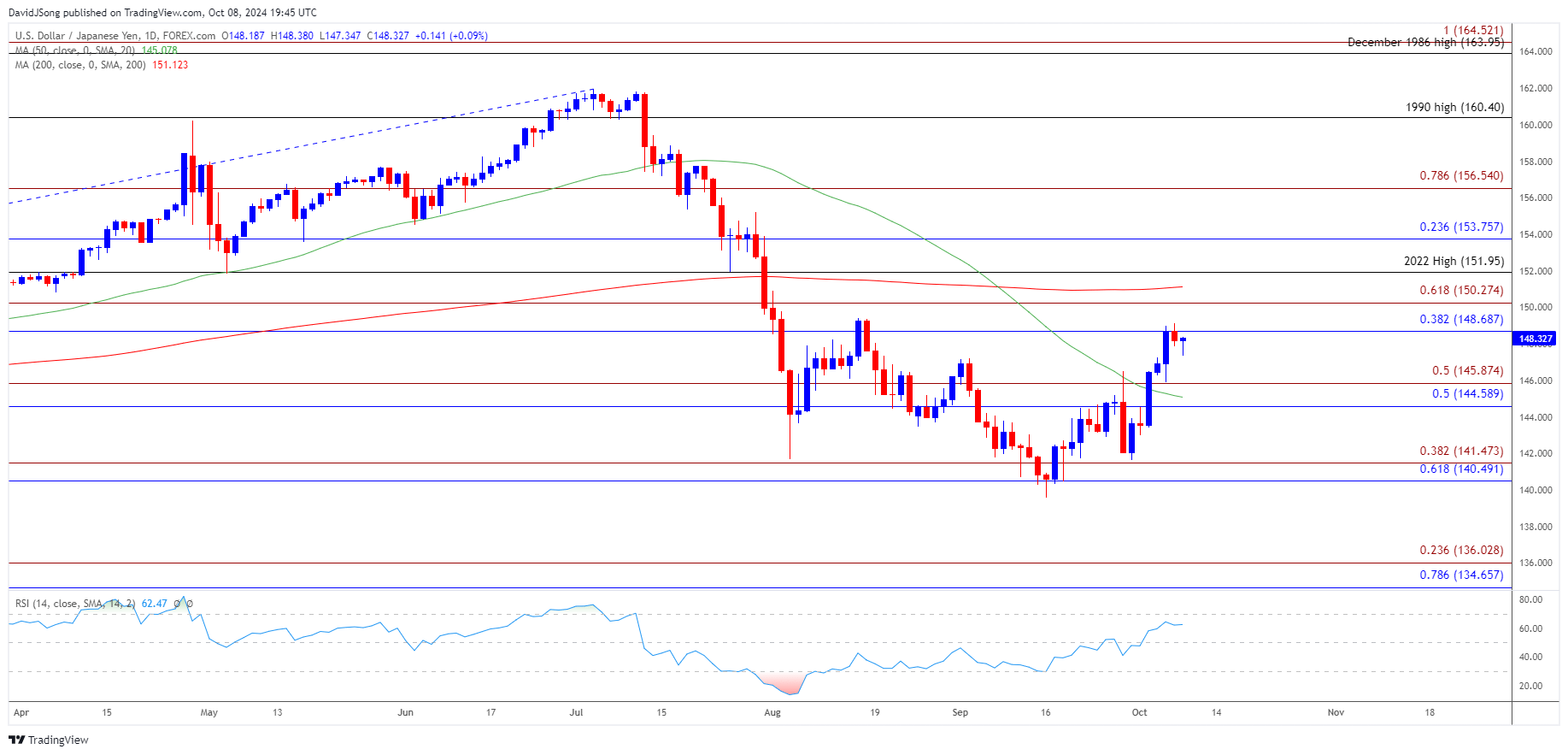The width and height of the screenshot is (1568, 755).
Task: Click the Aug label on the time axis
Action: [772, 712]
